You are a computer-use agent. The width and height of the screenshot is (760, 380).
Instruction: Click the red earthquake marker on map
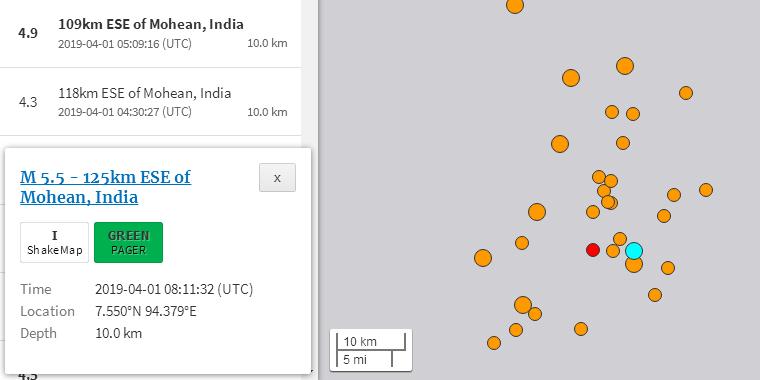(x=593, y=250)
